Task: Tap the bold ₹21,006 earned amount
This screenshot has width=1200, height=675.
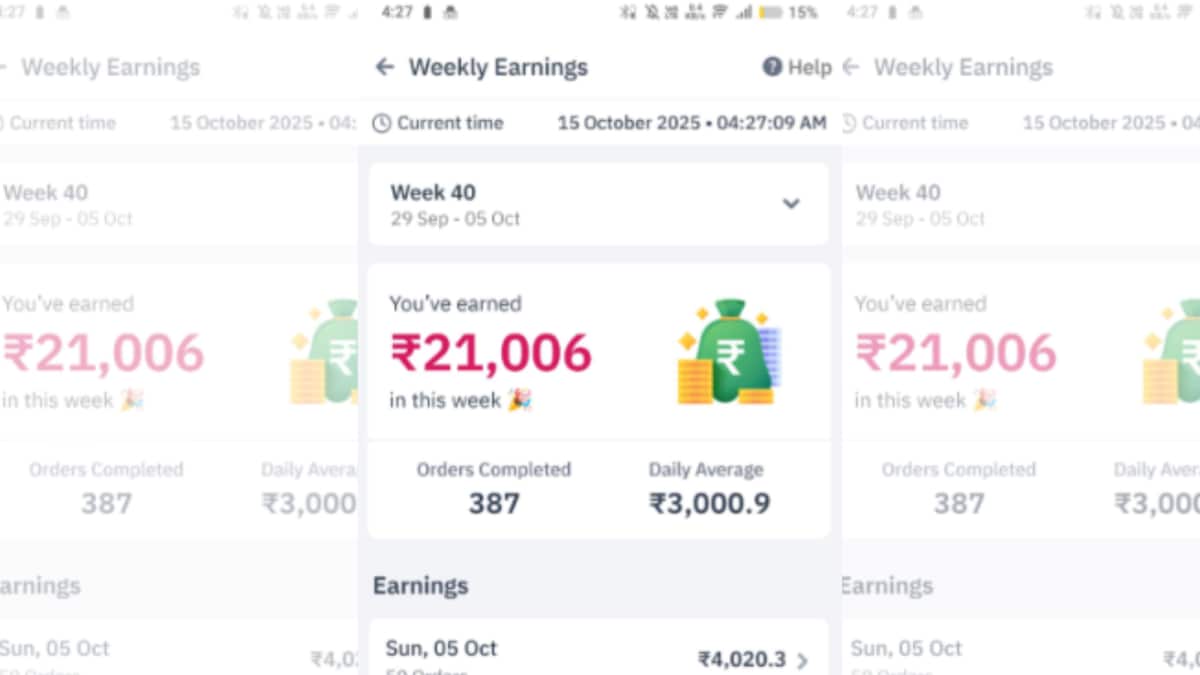Action: 490,353
